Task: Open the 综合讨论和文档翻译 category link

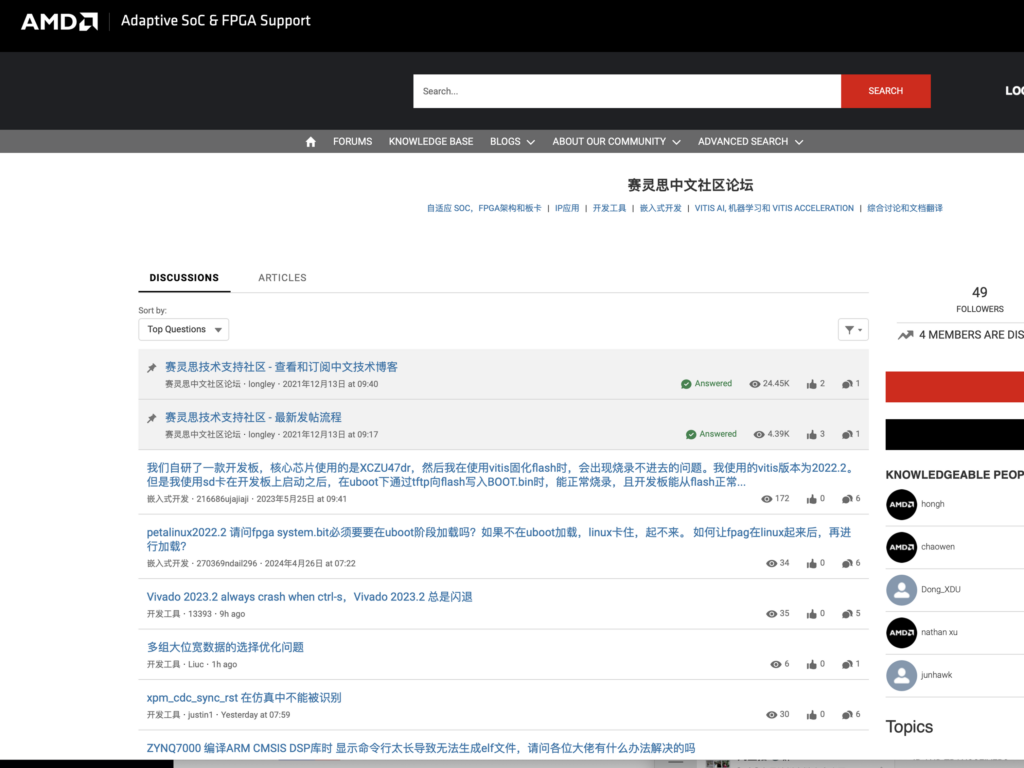Action: pyautogui.click(x=904, y=208)
